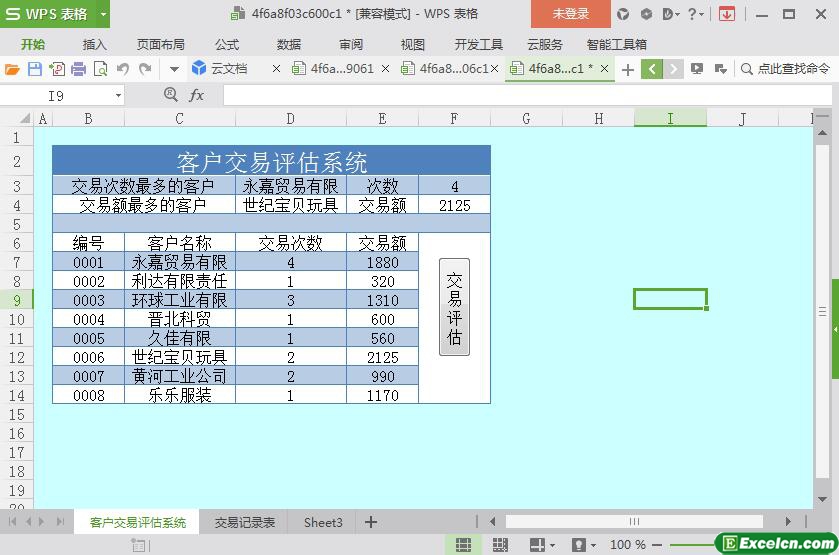The height and width of the screenshot is (555, 839).
Task: Open the 插入 ribbon tab
Action: click(94, 44)
